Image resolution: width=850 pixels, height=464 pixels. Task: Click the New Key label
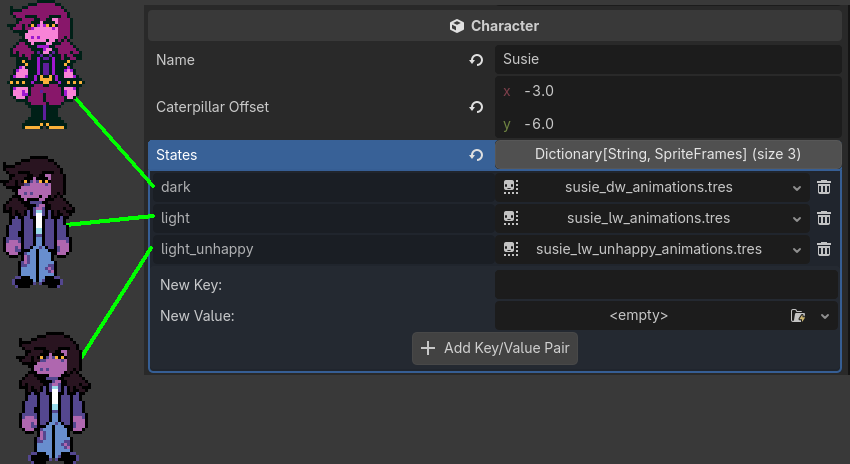tap(191, 285)
